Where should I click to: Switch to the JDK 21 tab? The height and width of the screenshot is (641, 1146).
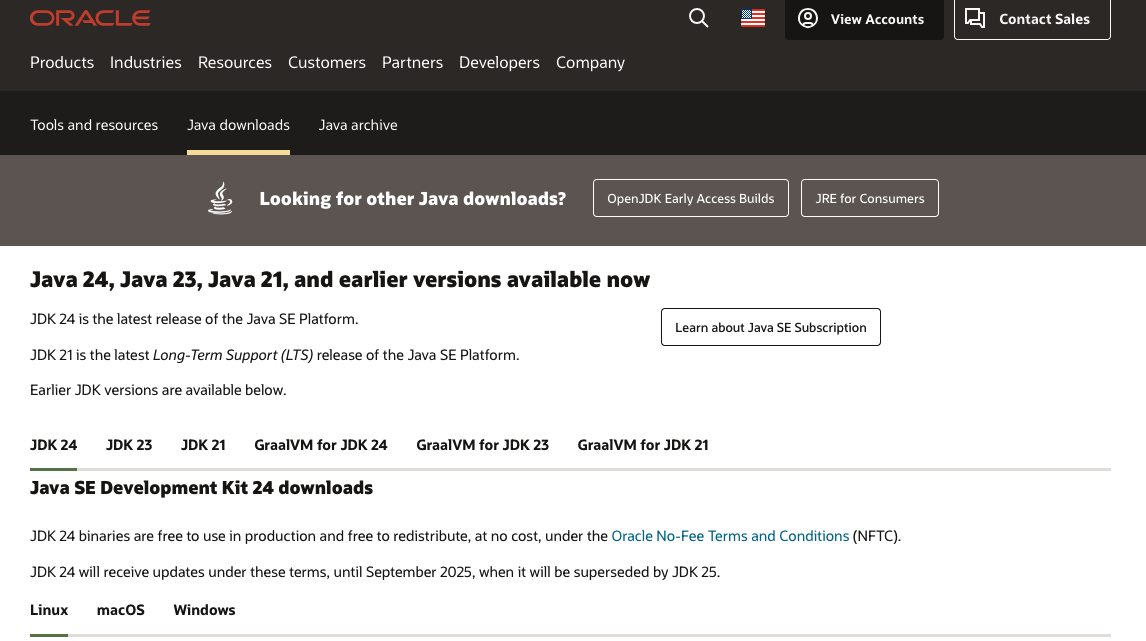[203, 445]
